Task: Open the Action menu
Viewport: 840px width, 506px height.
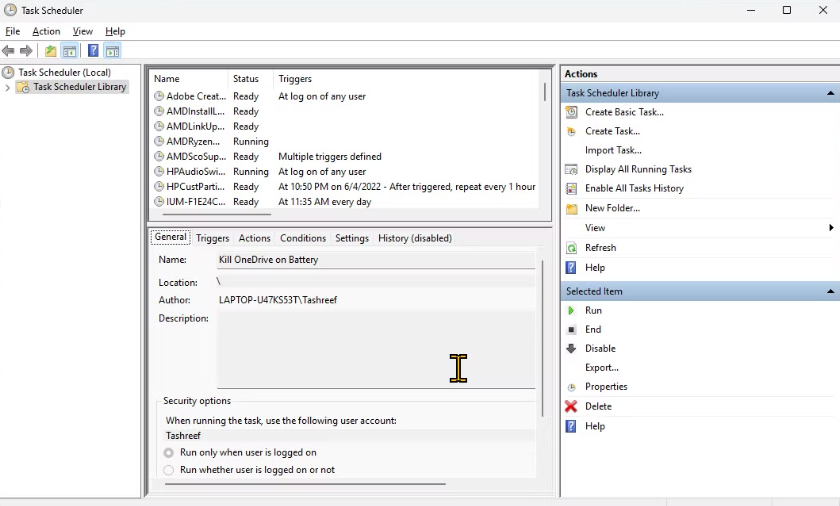Action: point(46,31)
